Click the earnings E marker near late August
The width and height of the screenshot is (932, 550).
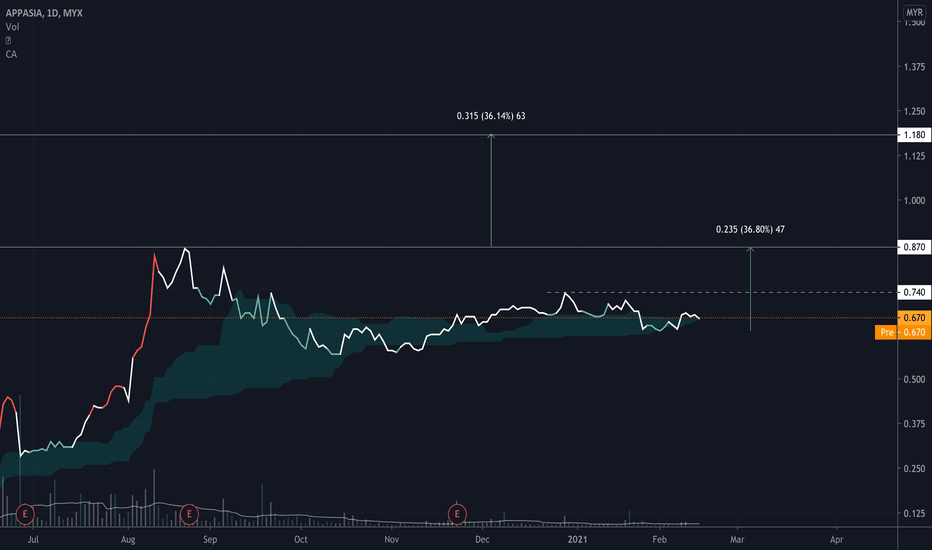pyautogui.click(x=189, y=514)
